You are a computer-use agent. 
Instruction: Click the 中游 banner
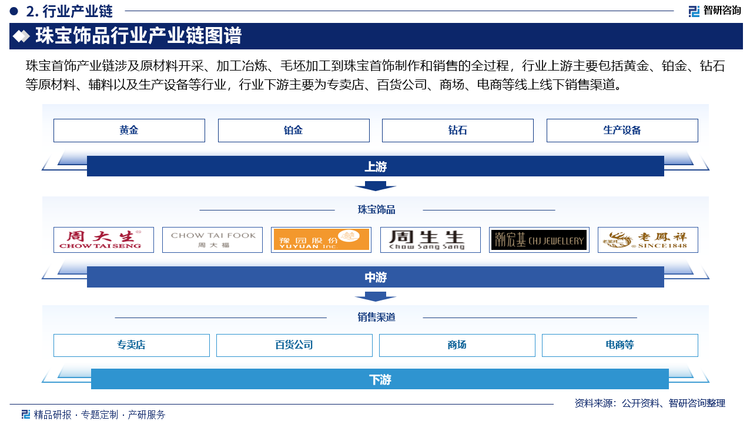[375, 277]
